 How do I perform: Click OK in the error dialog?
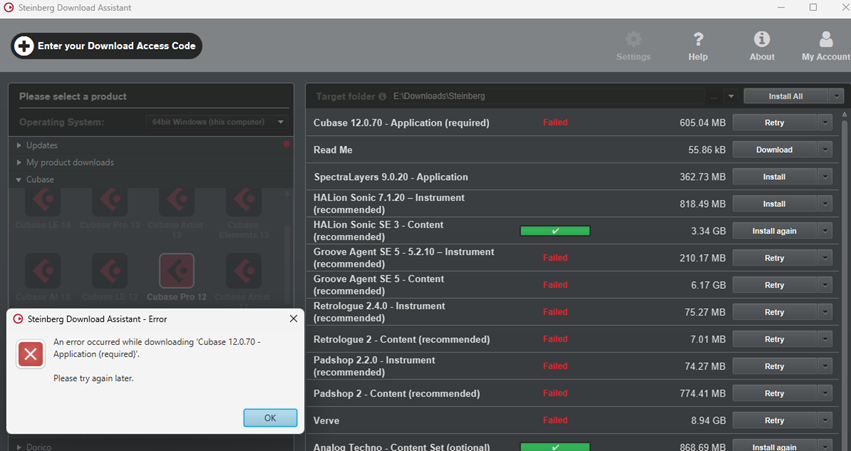(x=270, y=418)
